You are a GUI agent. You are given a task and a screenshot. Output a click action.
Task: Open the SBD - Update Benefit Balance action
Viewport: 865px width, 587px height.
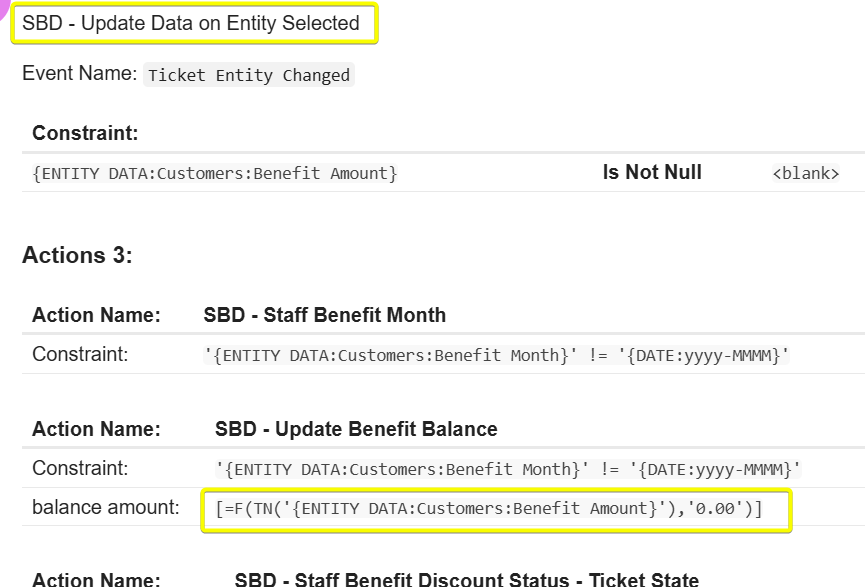tap(356, 429)
